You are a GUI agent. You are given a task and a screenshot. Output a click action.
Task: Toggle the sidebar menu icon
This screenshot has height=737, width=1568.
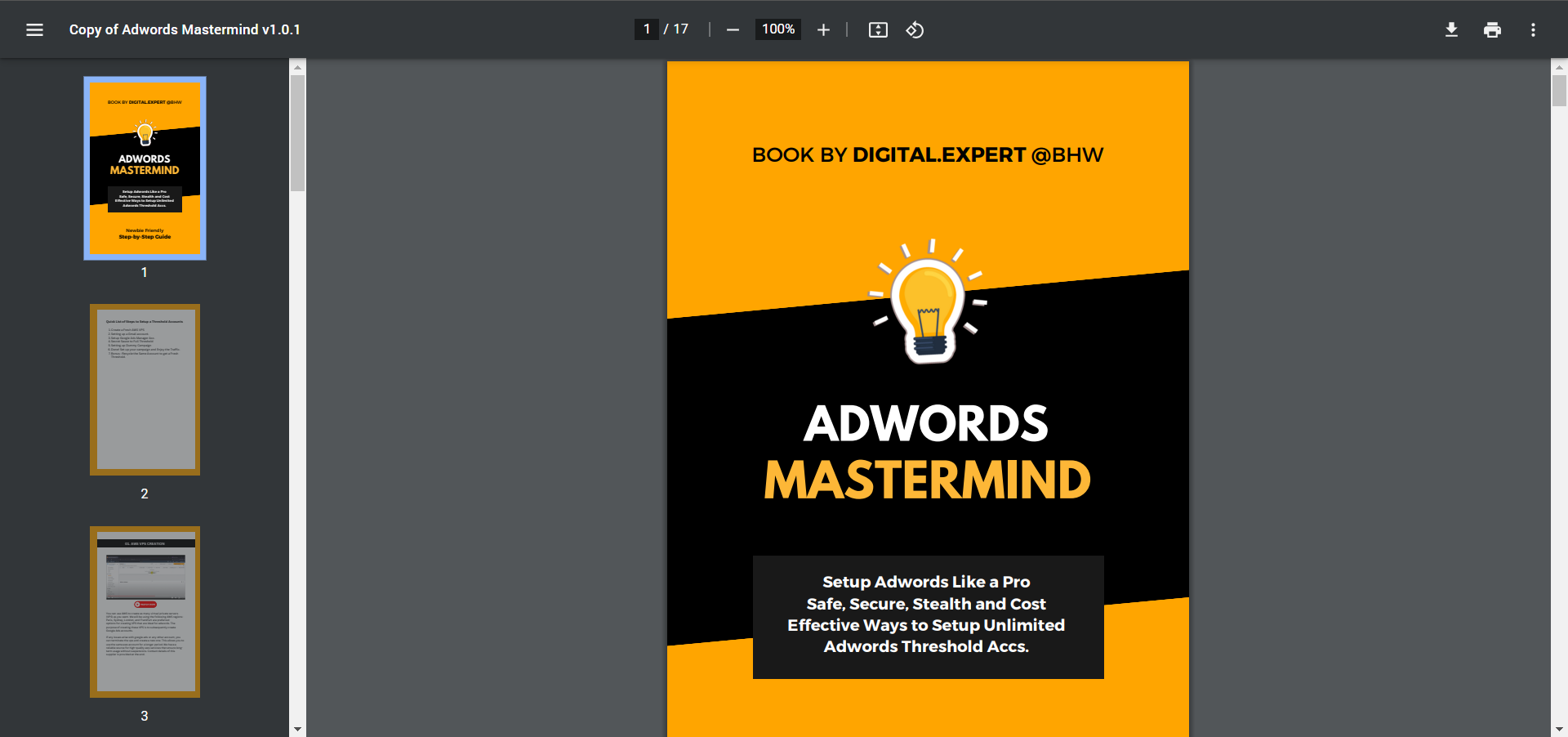coord(34,29)
